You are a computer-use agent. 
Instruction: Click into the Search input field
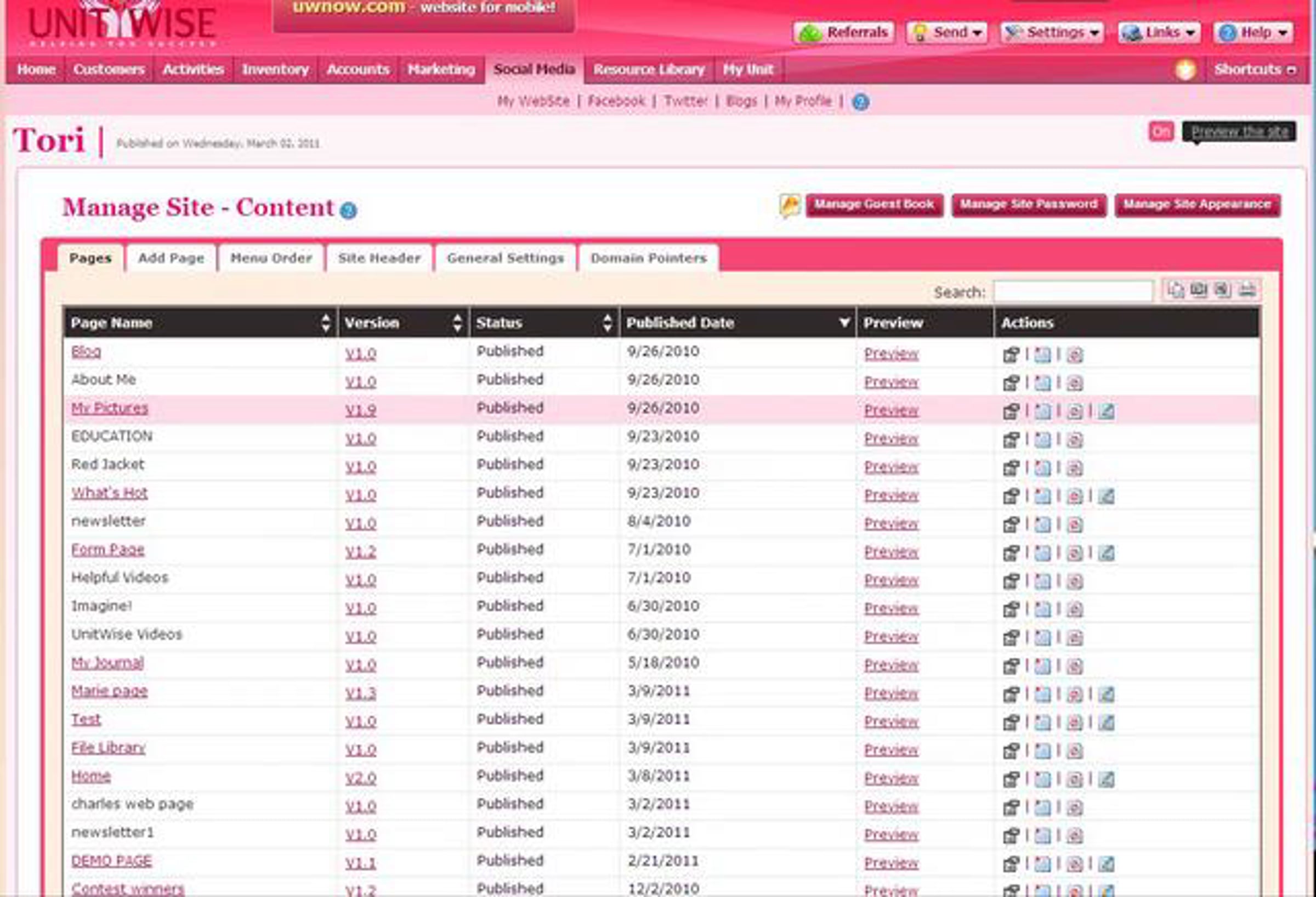coord(1073,292)
